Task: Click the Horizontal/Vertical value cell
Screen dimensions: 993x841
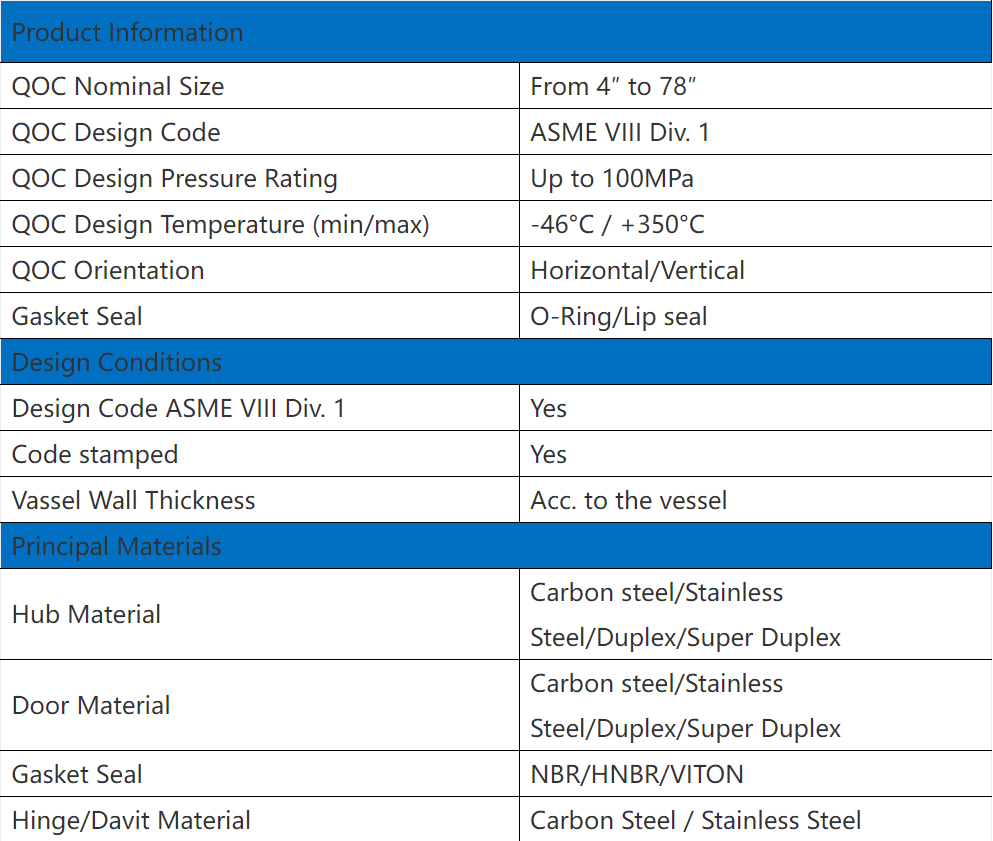Action: (x=756, y=270)
